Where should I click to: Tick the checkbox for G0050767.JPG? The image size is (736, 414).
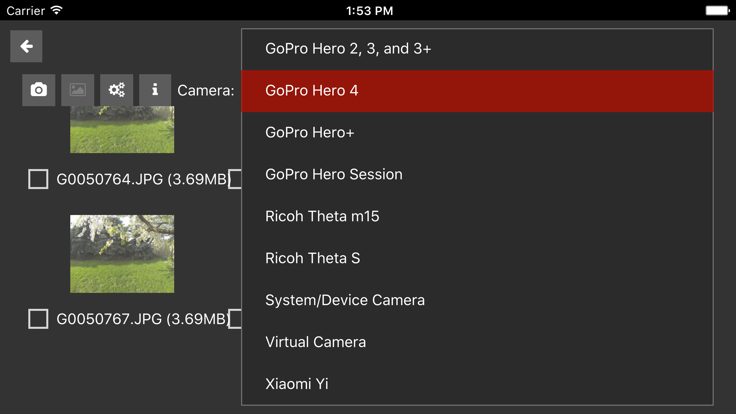(38, 319)
